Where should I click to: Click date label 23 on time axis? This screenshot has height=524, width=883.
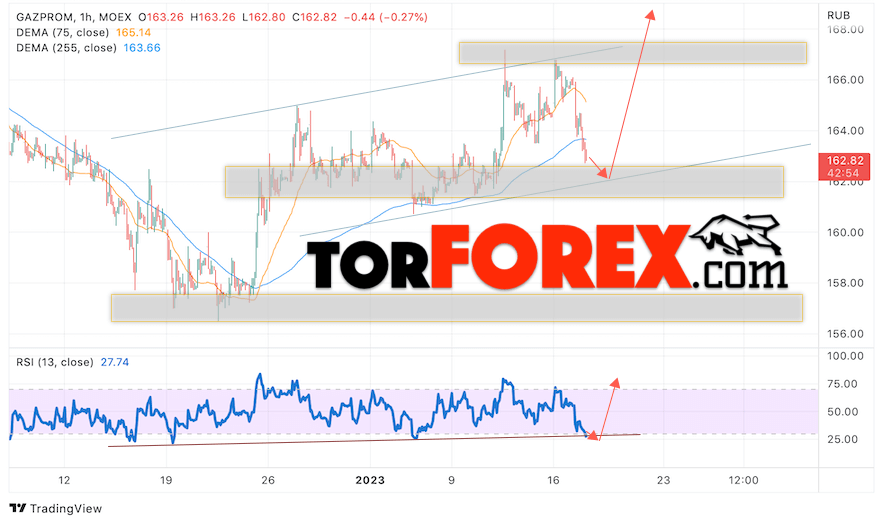click(x=664, y=480)
